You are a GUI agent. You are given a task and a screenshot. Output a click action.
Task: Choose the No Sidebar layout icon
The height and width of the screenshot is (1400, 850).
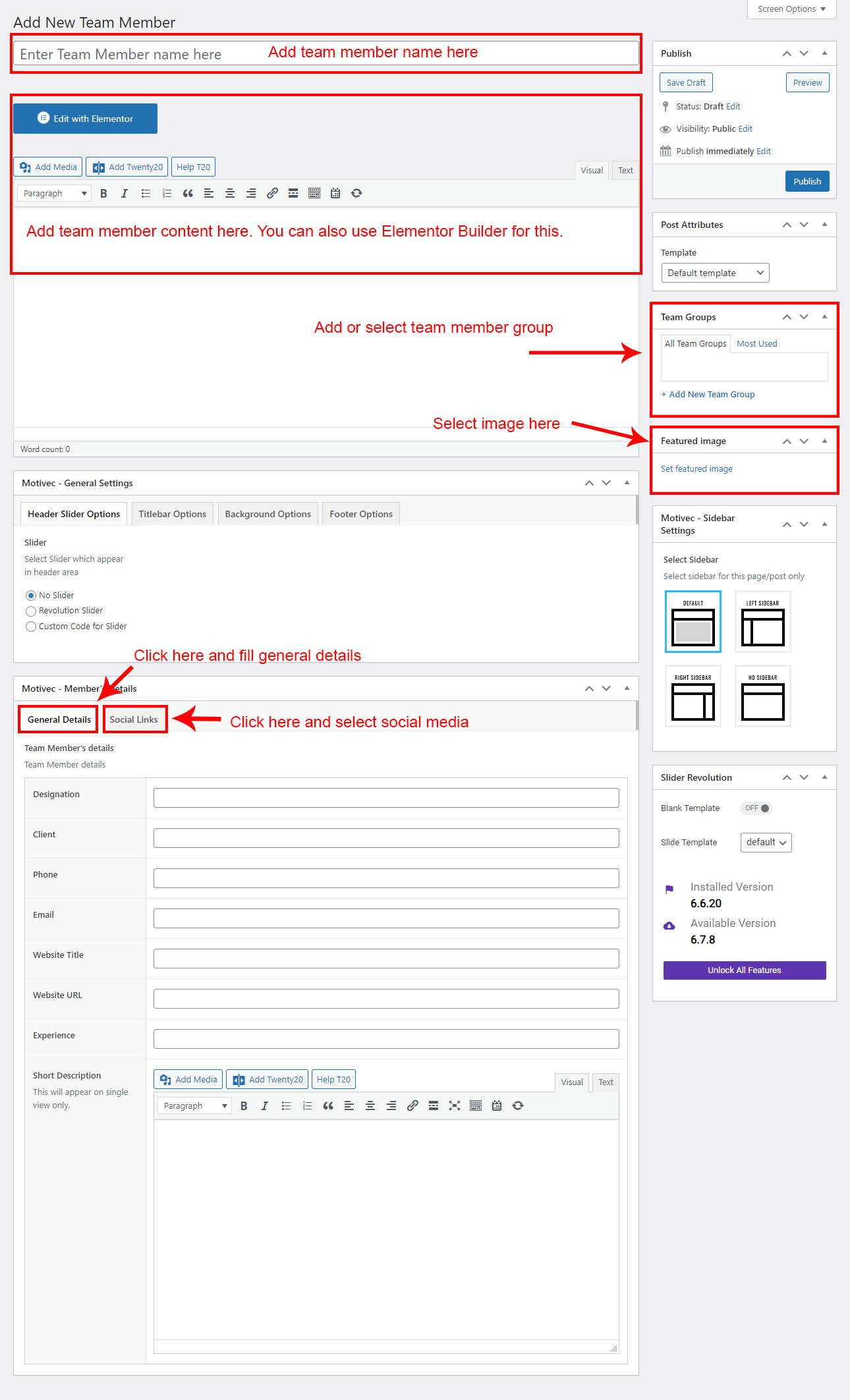(762, 696)
